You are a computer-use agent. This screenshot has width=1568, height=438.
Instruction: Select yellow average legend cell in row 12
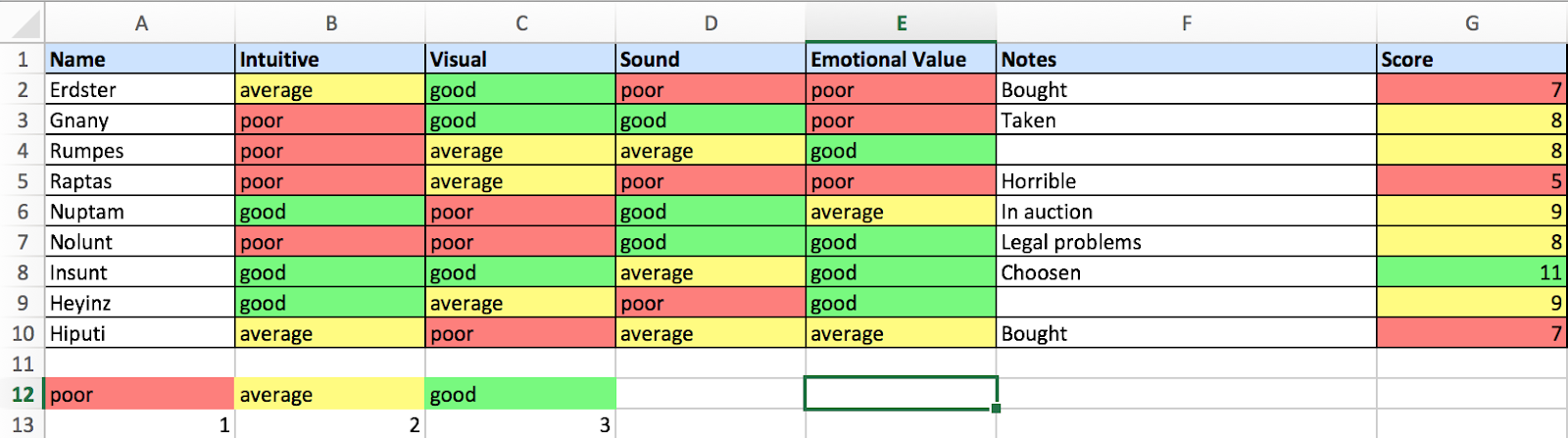330,395
